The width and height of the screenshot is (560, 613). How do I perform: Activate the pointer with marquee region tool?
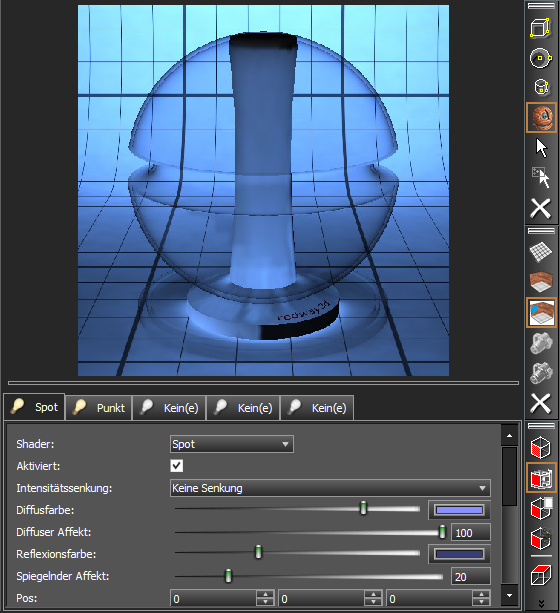click(541, 177)
